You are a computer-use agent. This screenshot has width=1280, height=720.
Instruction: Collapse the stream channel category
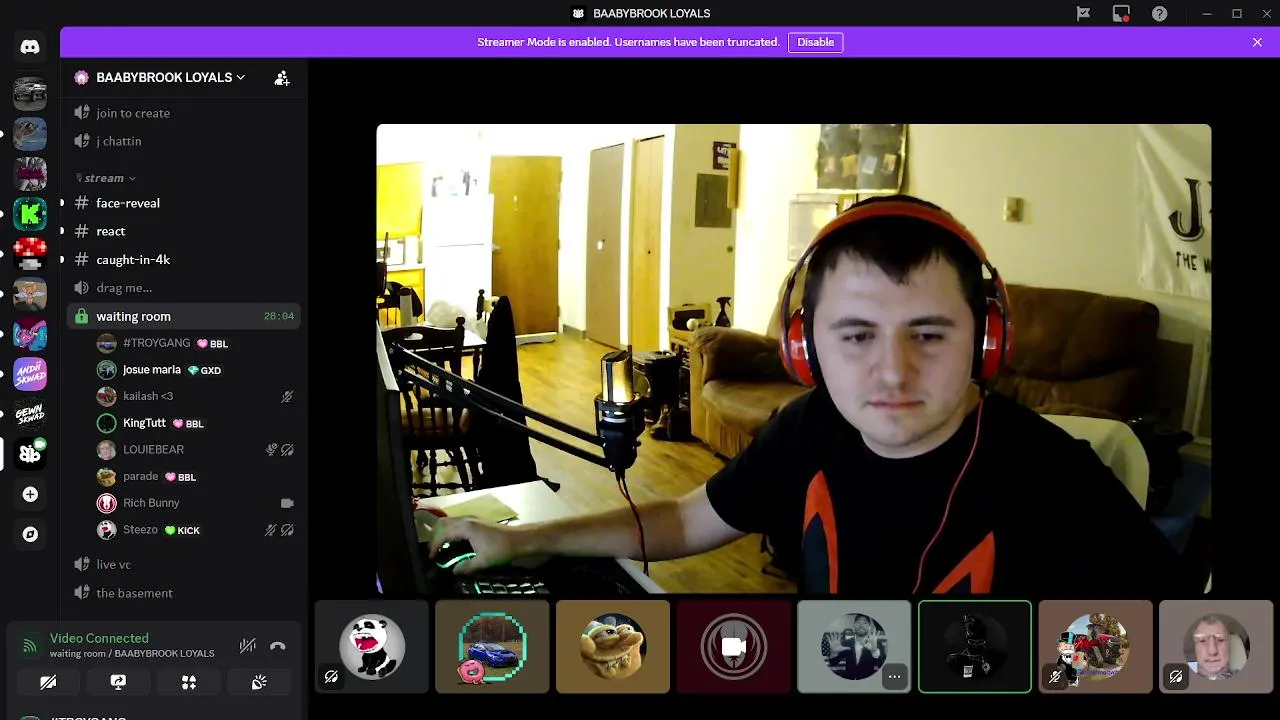point(104,178)
